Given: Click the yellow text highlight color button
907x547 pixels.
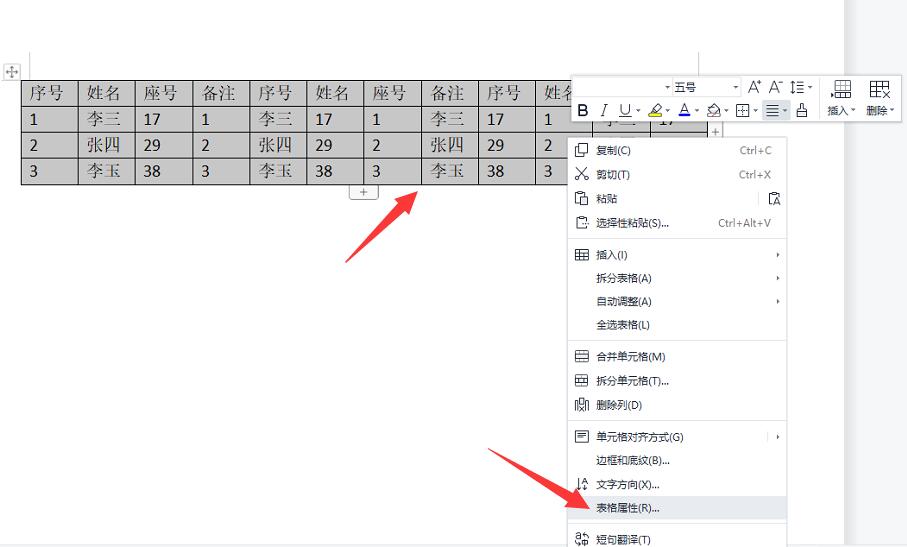Looking at the screenshot, I should click(655, 110).
